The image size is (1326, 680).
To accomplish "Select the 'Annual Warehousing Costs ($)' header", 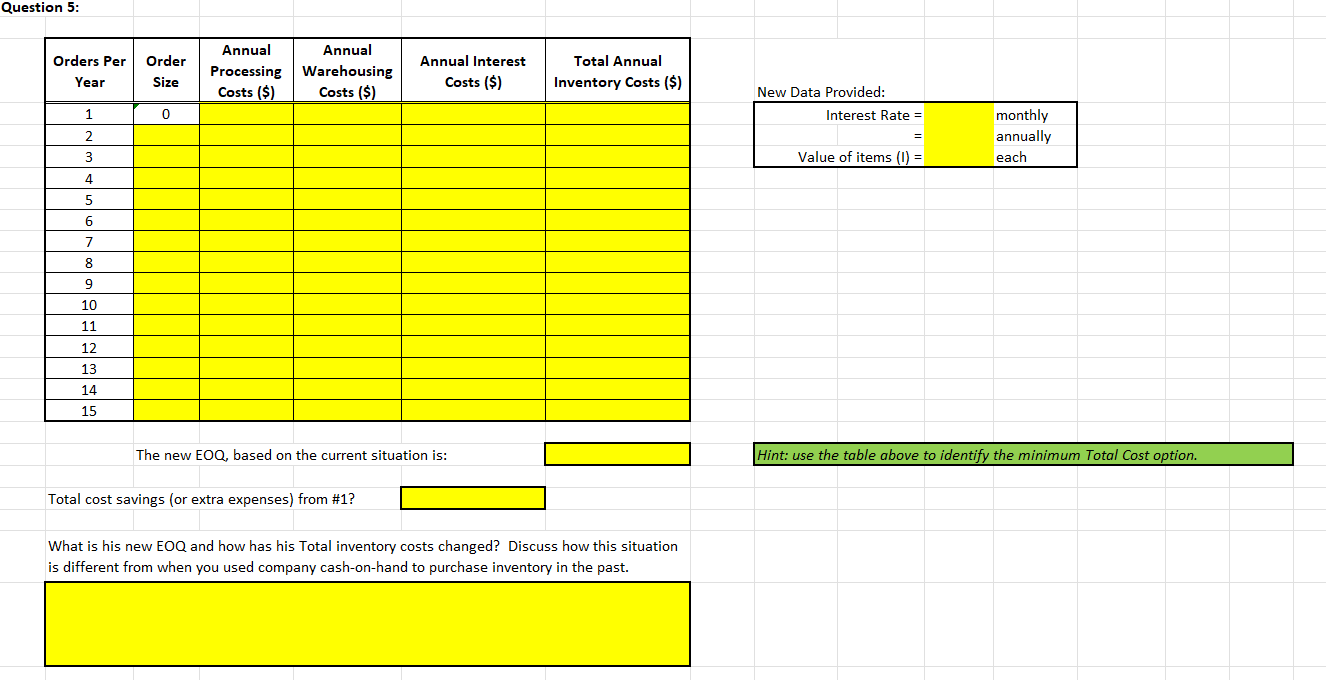I will [x=347, y=71].
